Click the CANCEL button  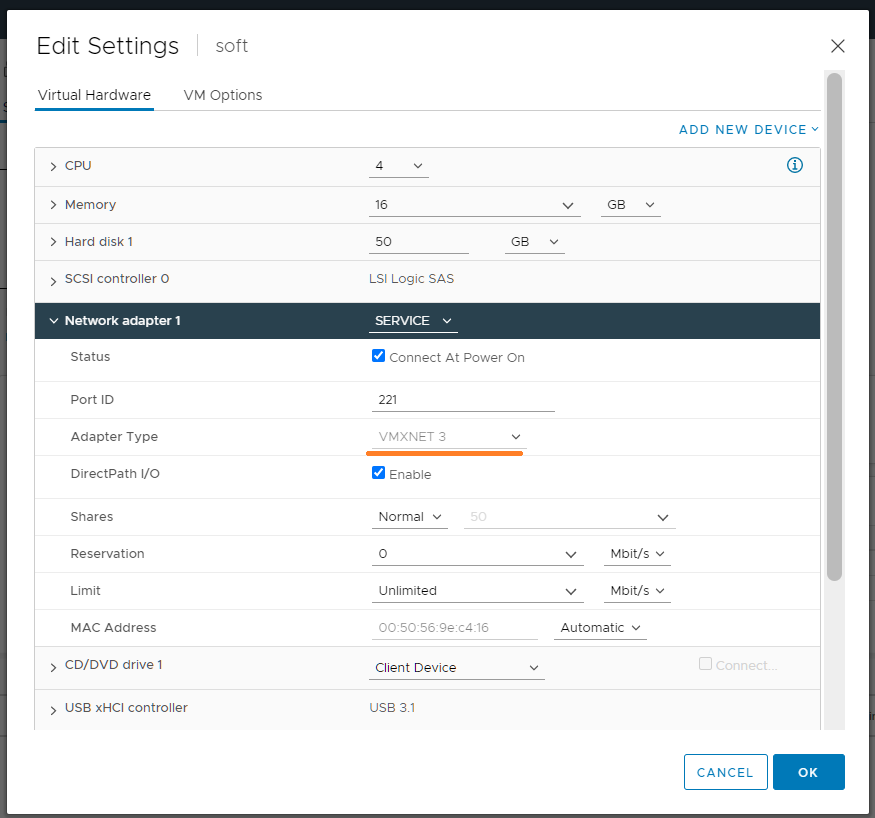point(725,772)
